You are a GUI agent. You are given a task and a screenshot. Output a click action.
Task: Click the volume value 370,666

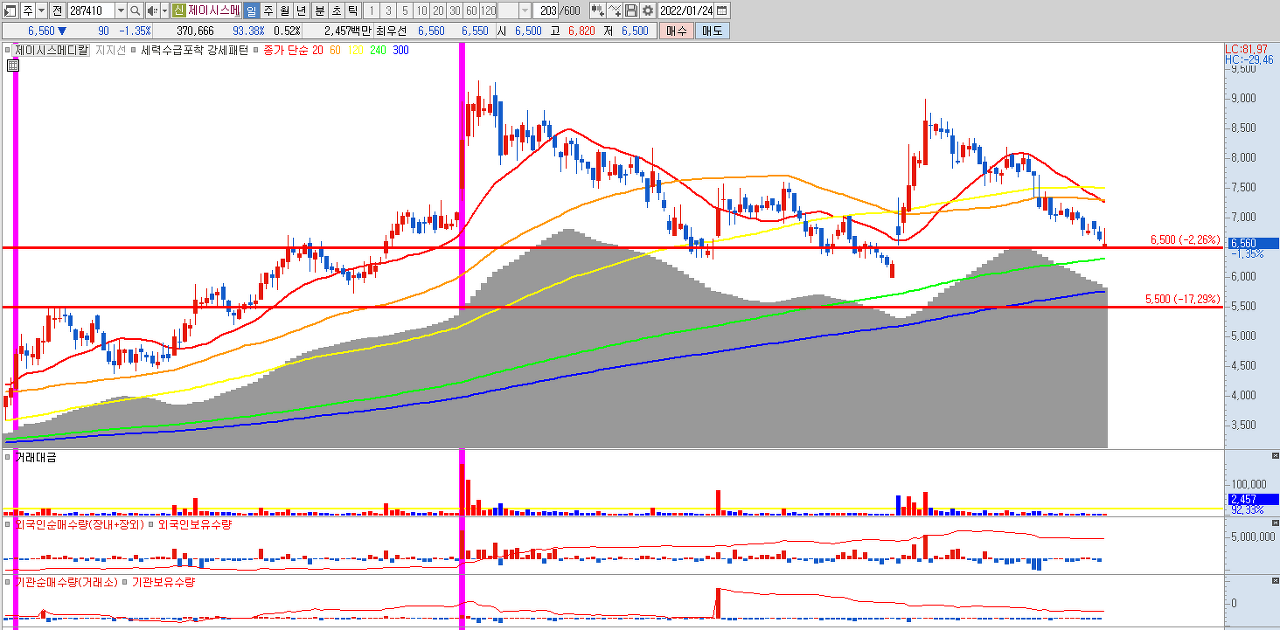(x=195, y=31)
